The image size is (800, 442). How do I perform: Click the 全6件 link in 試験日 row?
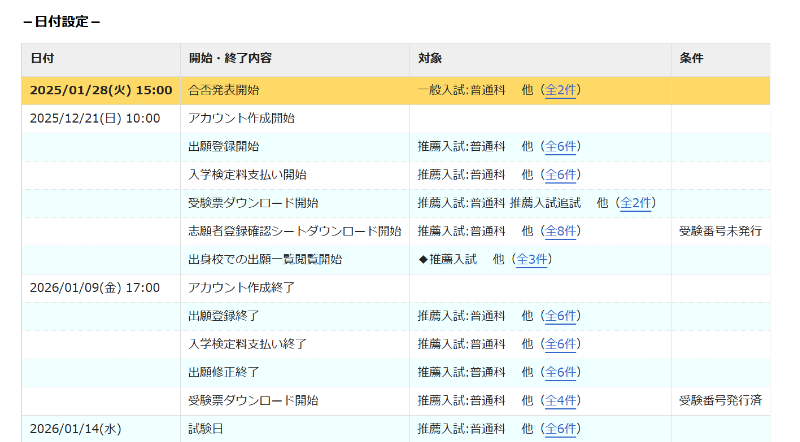click(x=560, y=429)
